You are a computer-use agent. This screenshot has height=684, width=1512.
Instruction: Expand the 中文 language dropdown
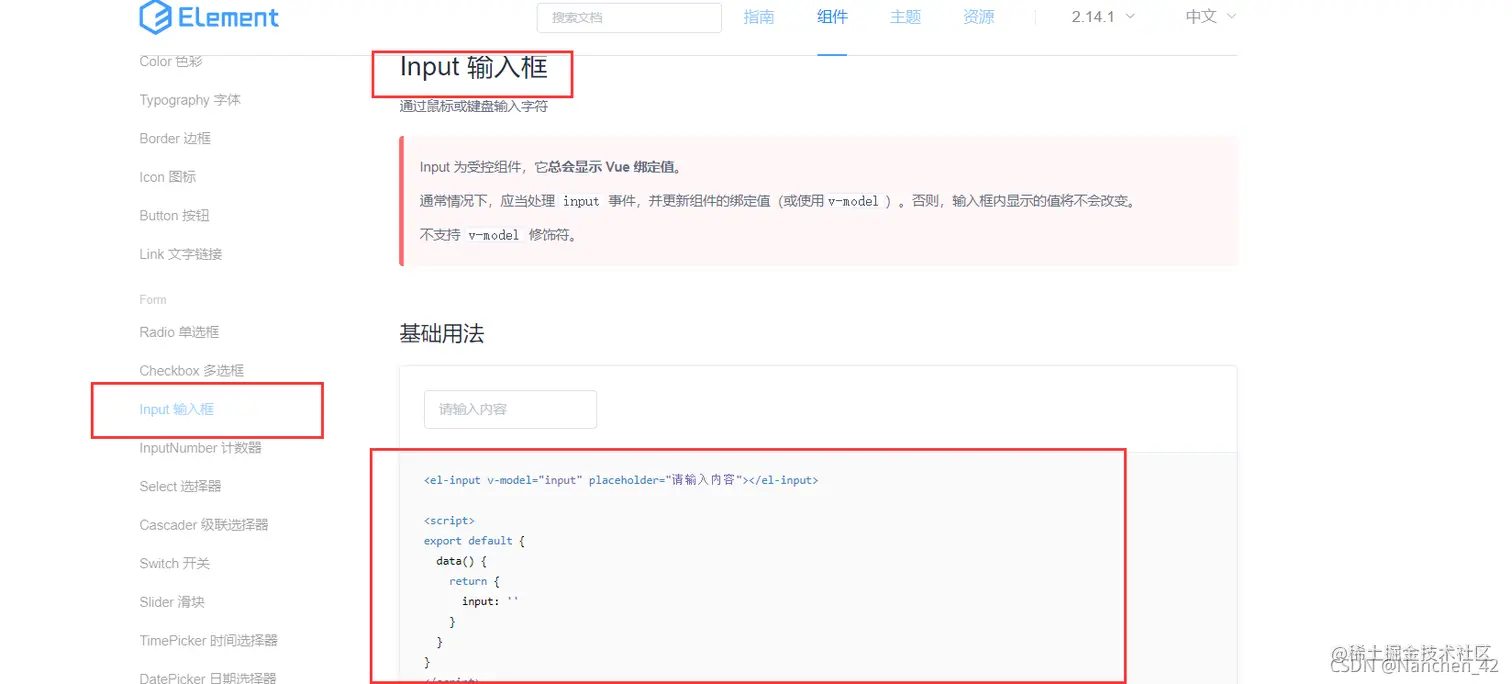1211,17
